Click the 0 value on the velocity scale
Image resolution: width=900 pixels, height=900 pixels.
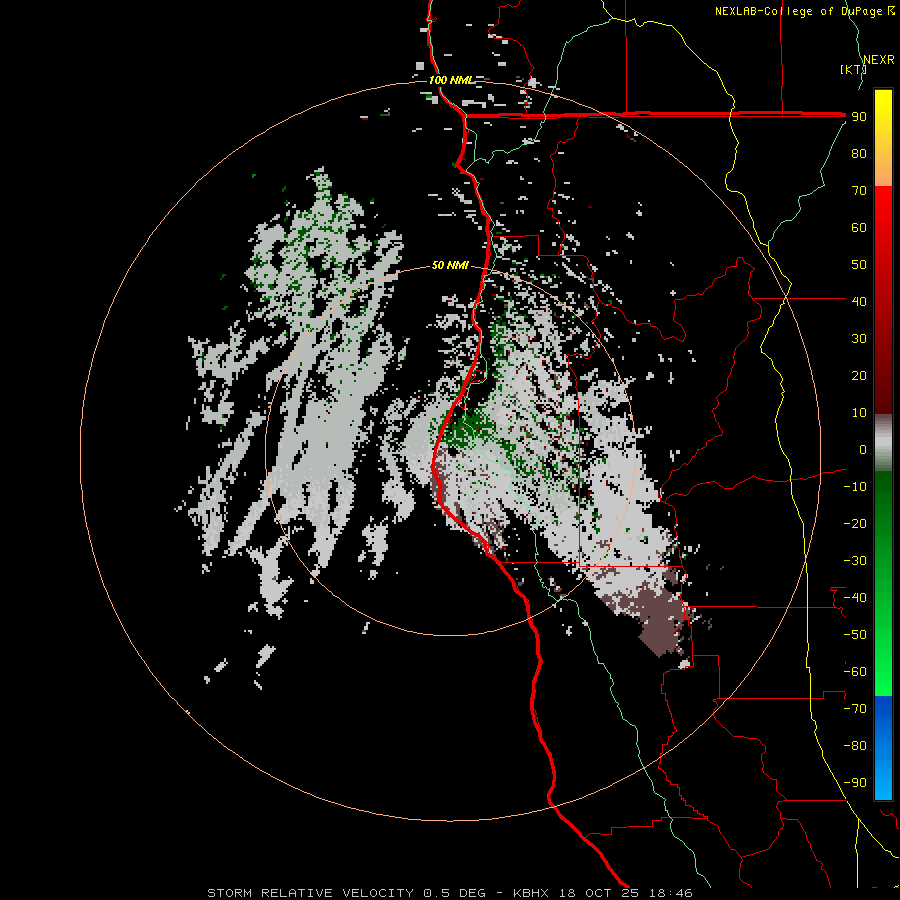click(863, 450)
